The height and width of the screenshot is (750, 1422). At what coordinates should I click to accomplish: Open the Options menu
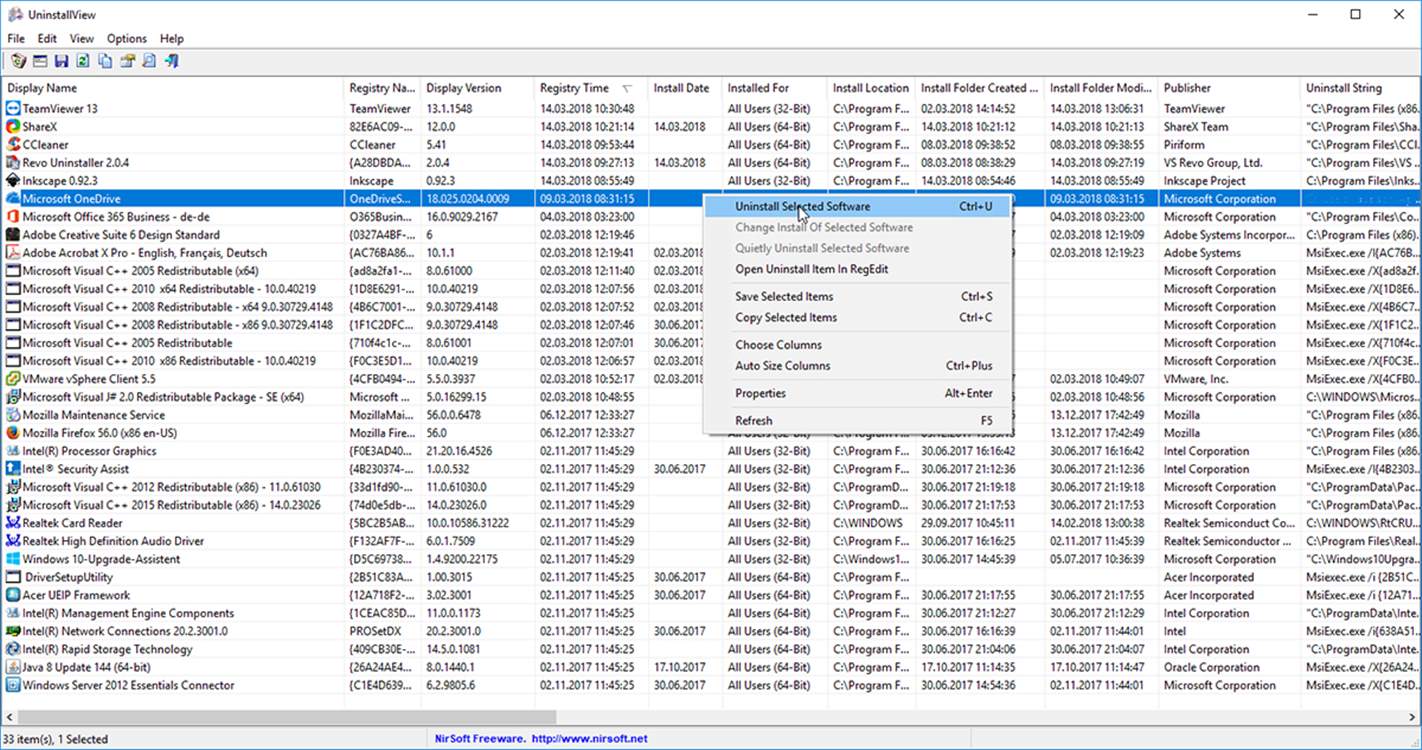[x=127, y=38]
